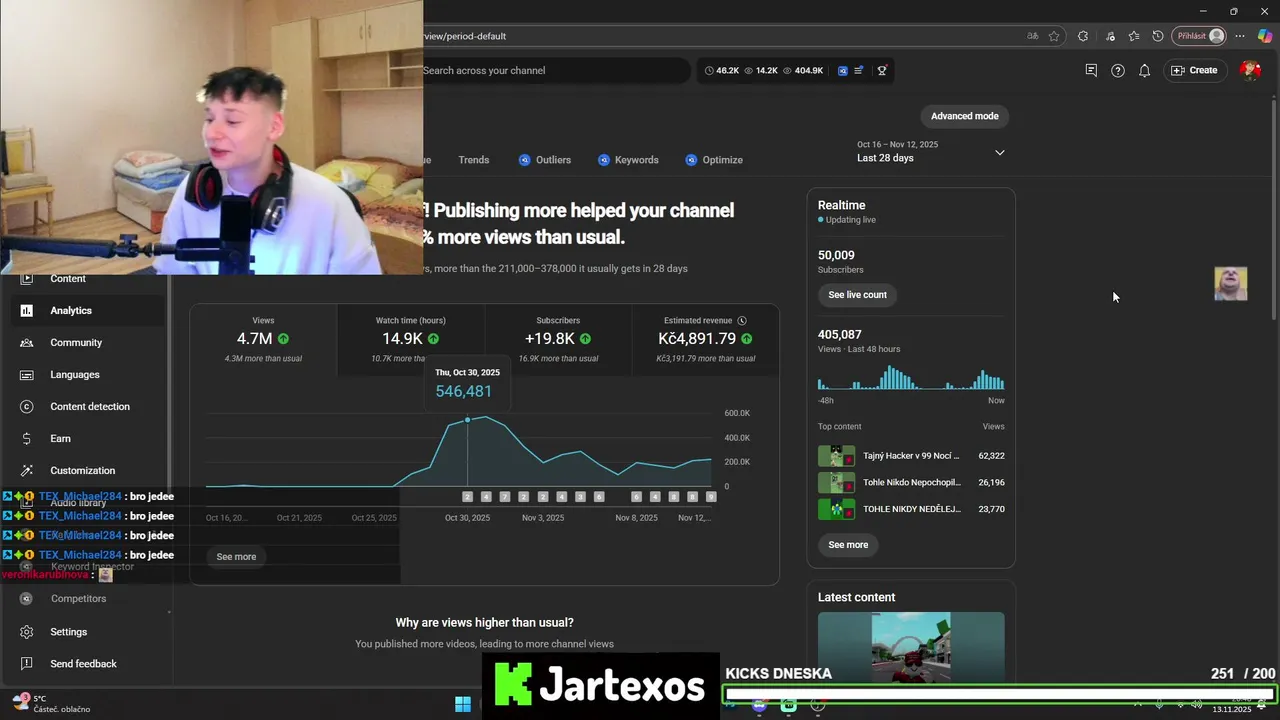Viewport: 1280px width, 720px height.
Task: Click the Search across your channel field
Action: tap(555, 71)
